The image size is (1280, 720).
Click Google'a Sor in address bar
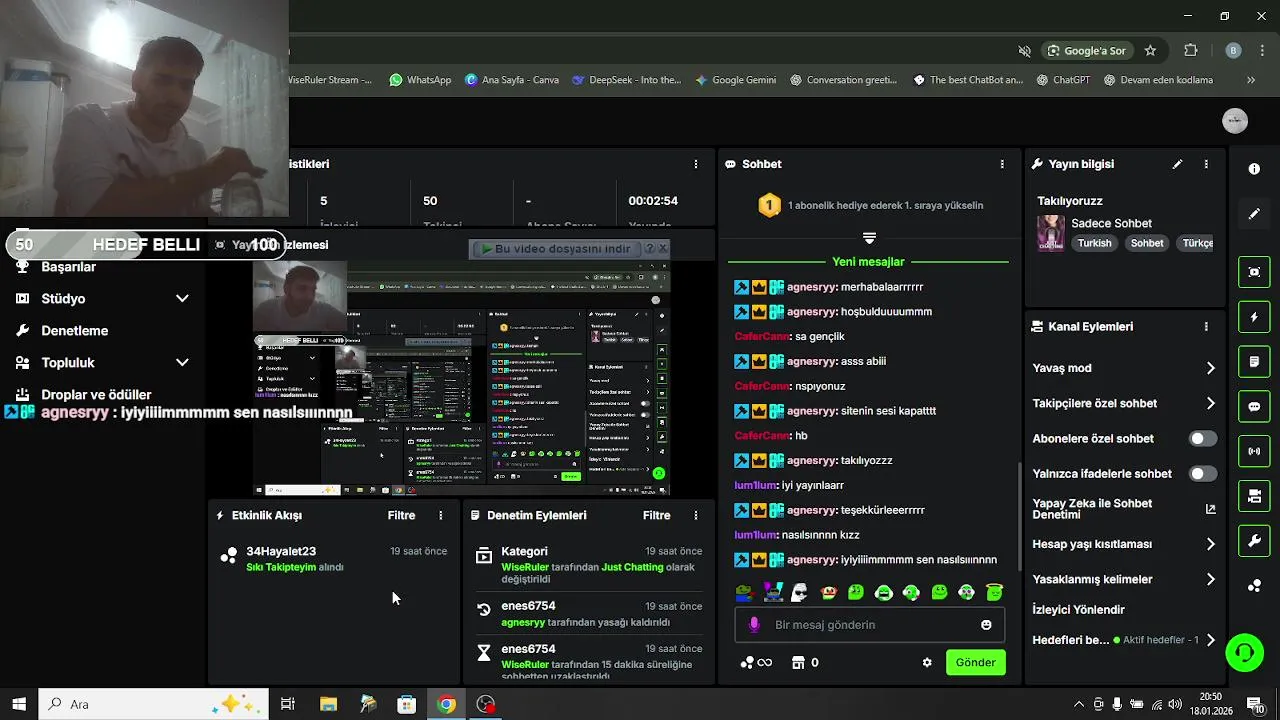click(x=1086, y=50)
